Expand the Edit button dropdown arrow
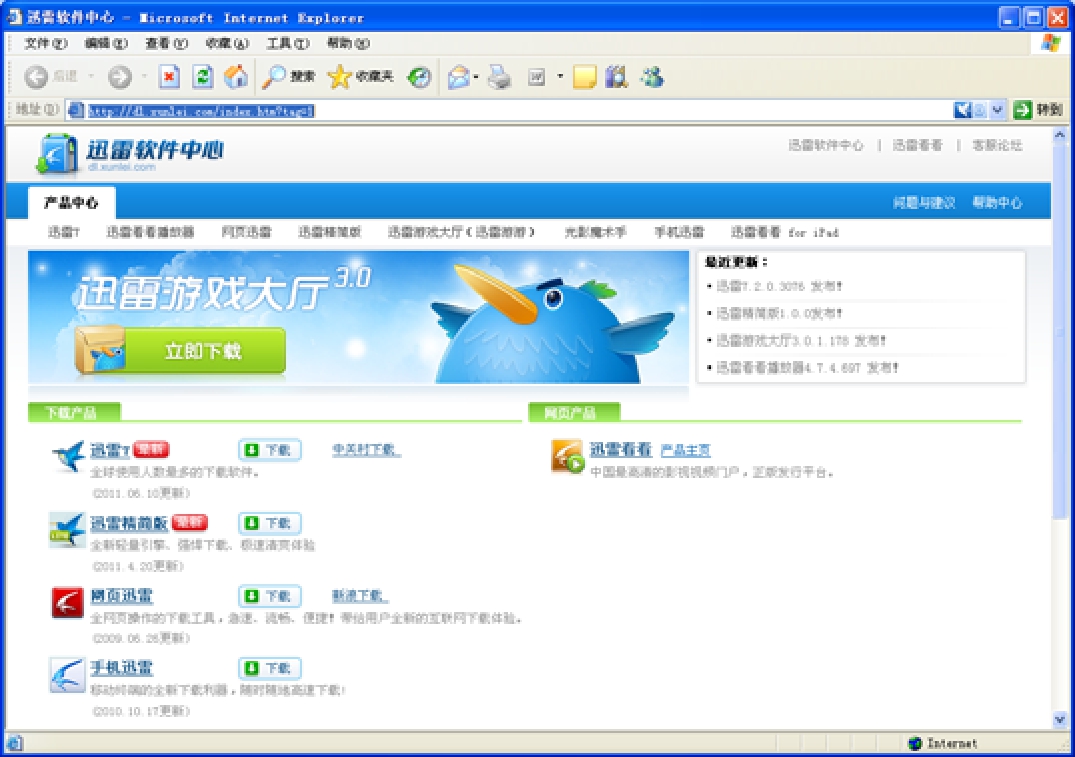The image size is (1075, 757). tap(560, 77)
